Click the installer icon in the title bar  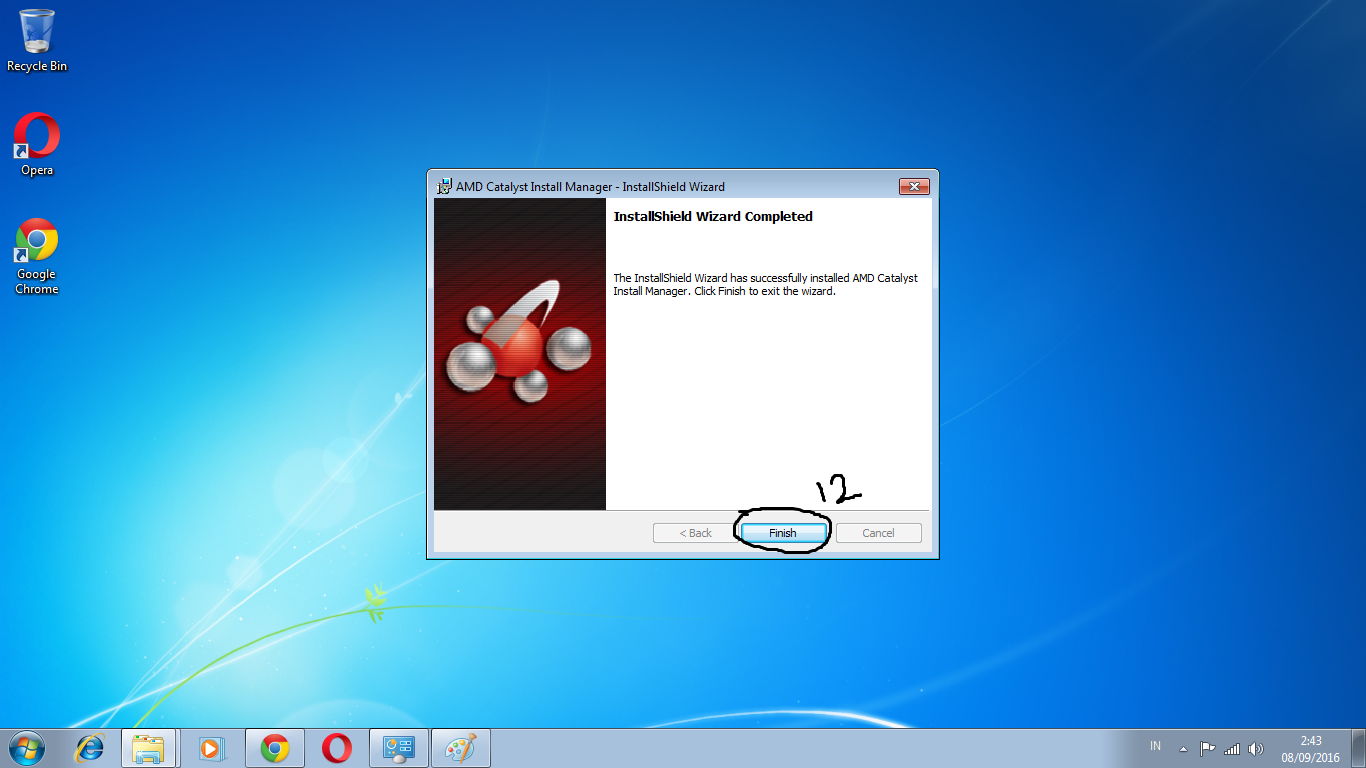[x=444, y=186]
